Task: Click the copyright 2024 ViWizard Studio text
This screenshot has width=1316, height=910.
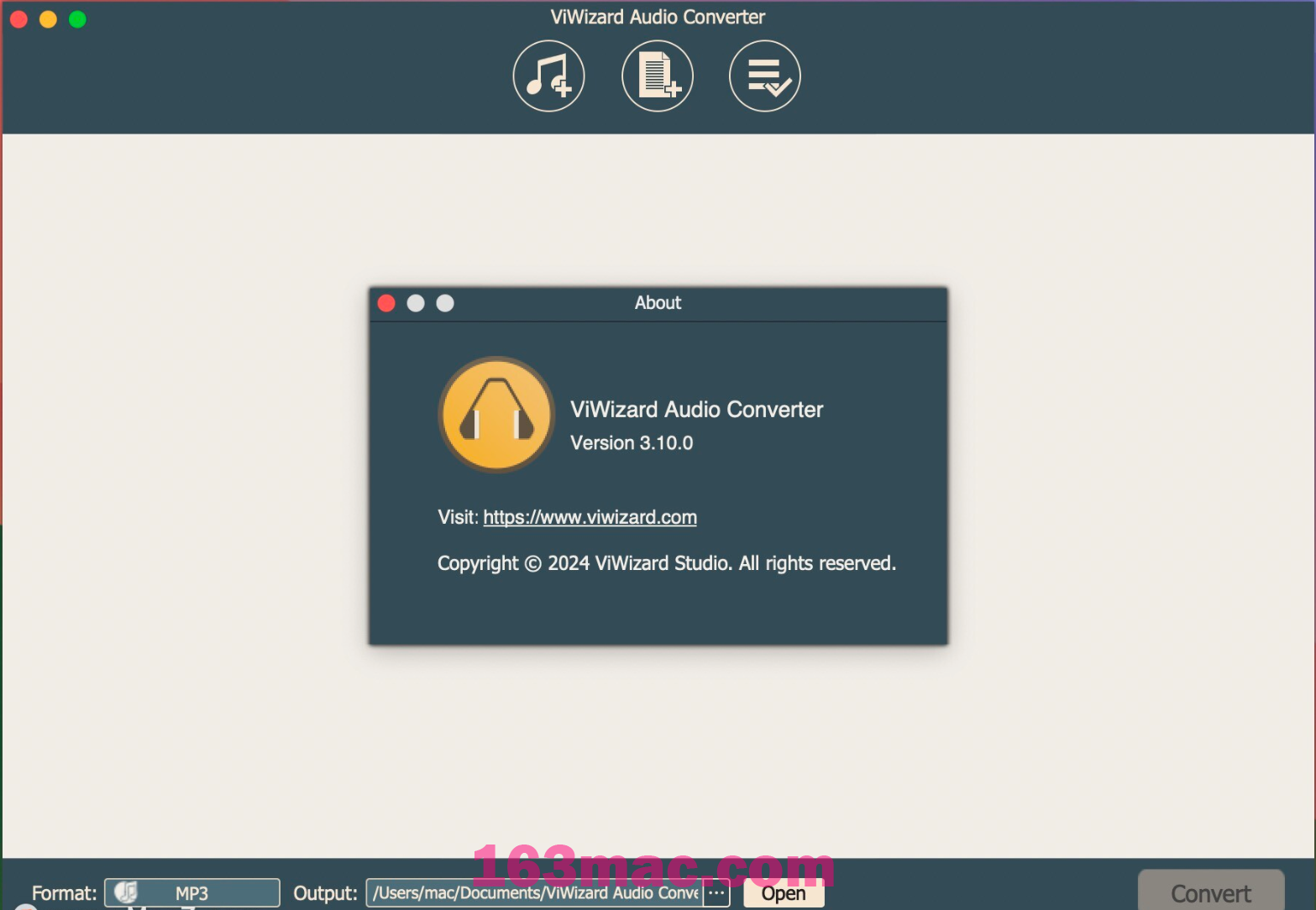Action: tap(667, 563)
